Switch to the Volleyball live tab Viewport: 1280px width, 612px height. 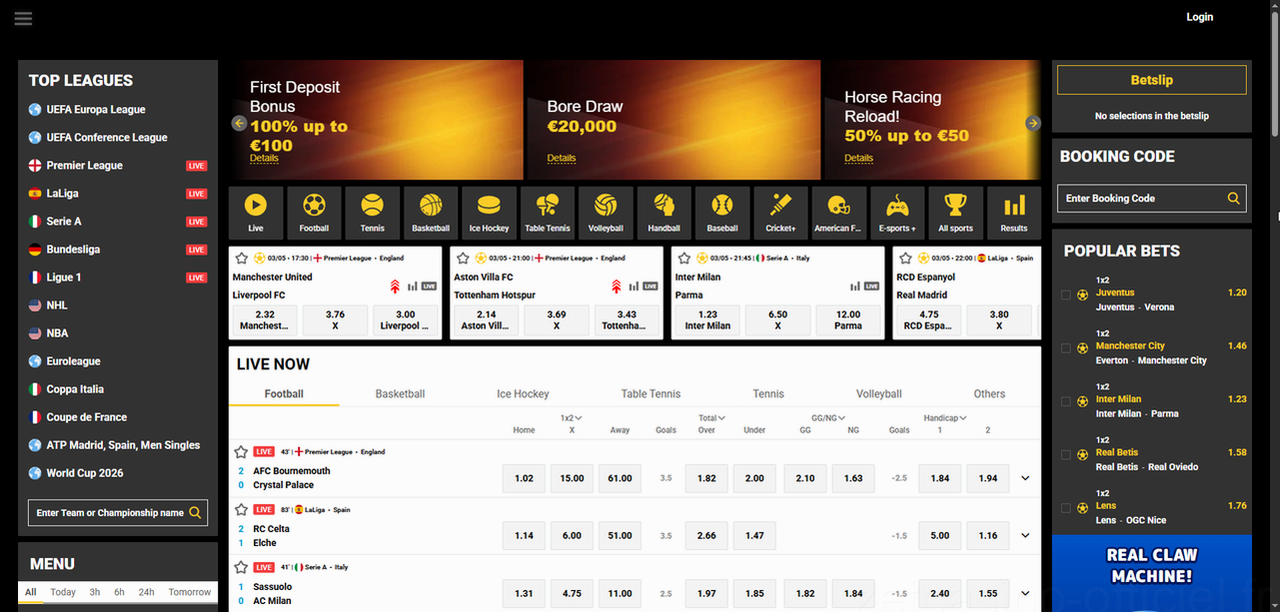[879, 394]
